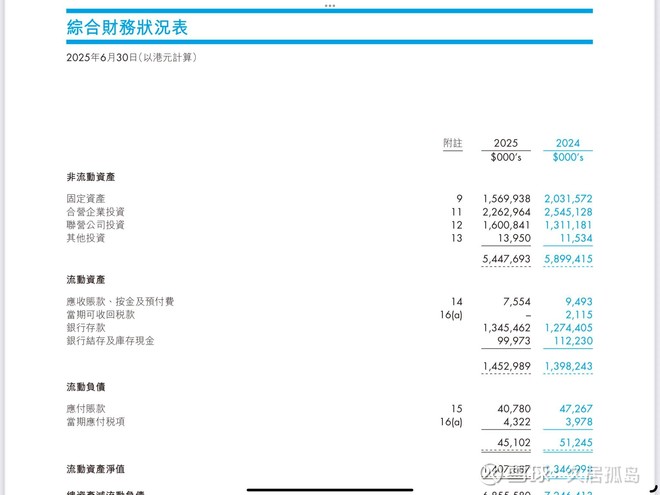
Task: Select the 銀行結存及庫存現金 row label
Action: pos(110,341)
